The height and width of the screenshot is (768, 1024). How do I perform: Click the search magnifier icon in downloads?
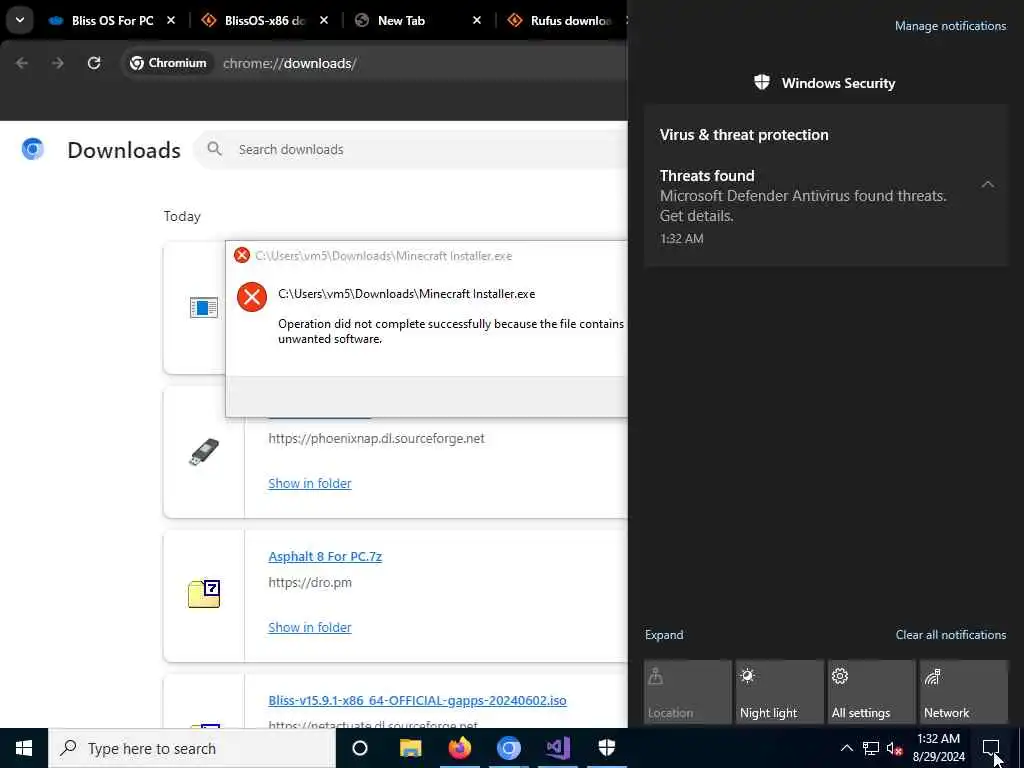pos(214,149)
